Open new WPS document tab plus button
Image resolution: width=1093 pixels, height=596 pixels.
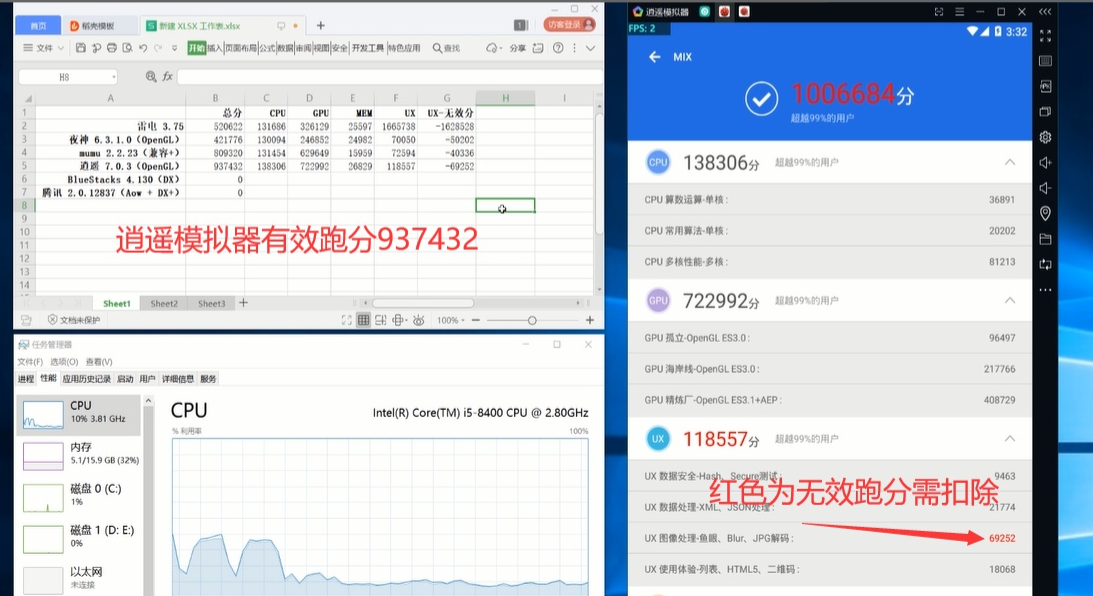tap(321, 26)
